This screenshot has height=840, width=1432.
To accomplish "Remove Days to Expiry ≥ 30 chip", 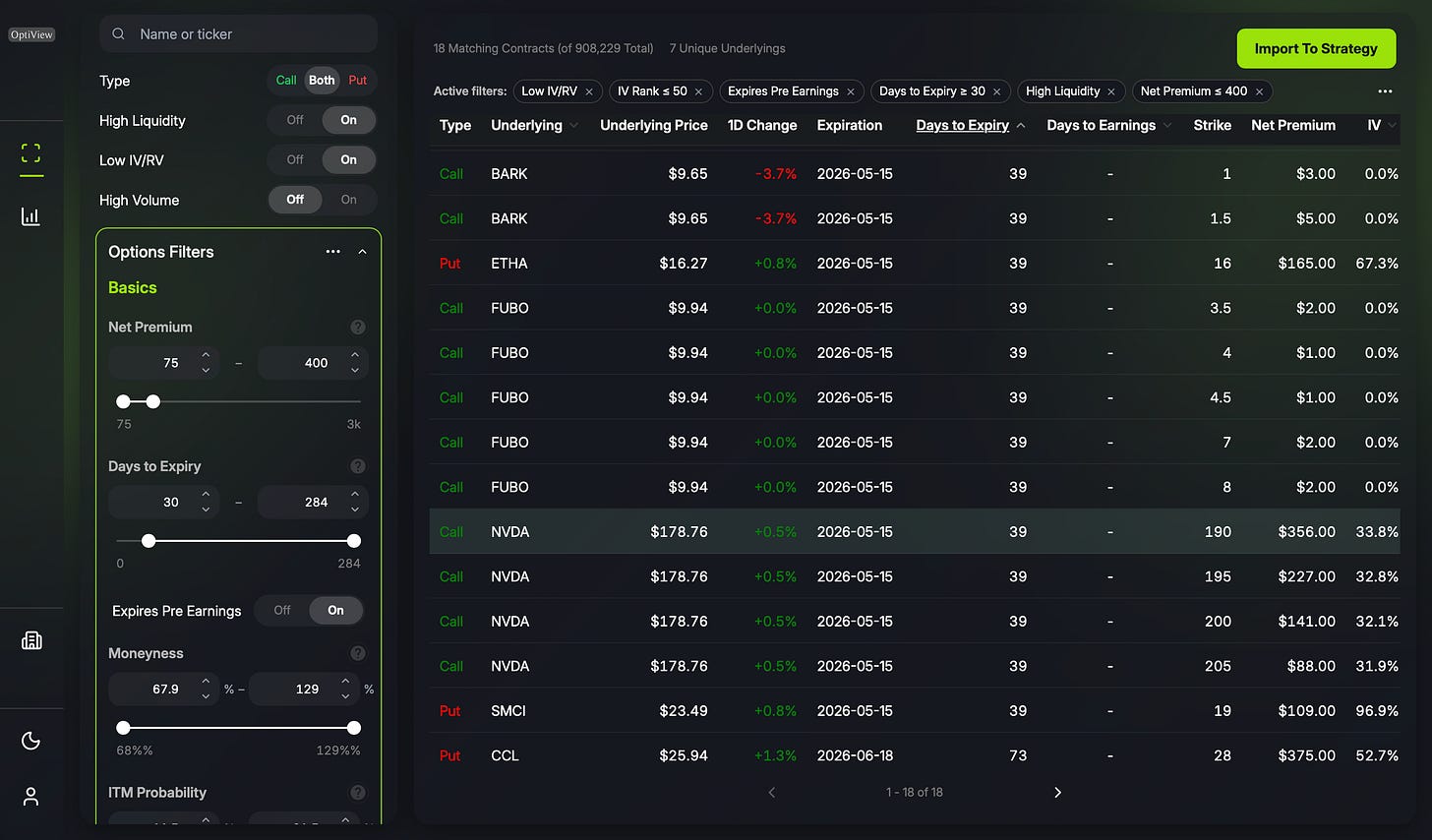I will click(x=996, y=91).
